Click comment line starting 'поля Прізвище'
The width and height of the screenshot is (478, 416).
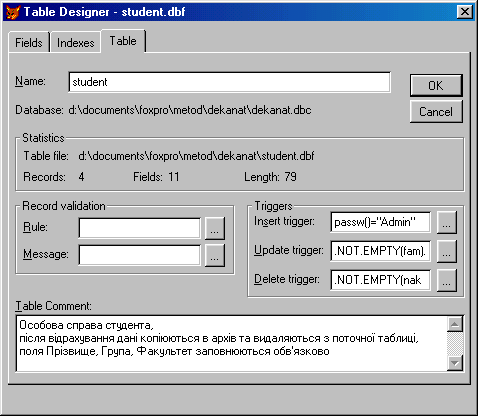click(x=174, y=351)
